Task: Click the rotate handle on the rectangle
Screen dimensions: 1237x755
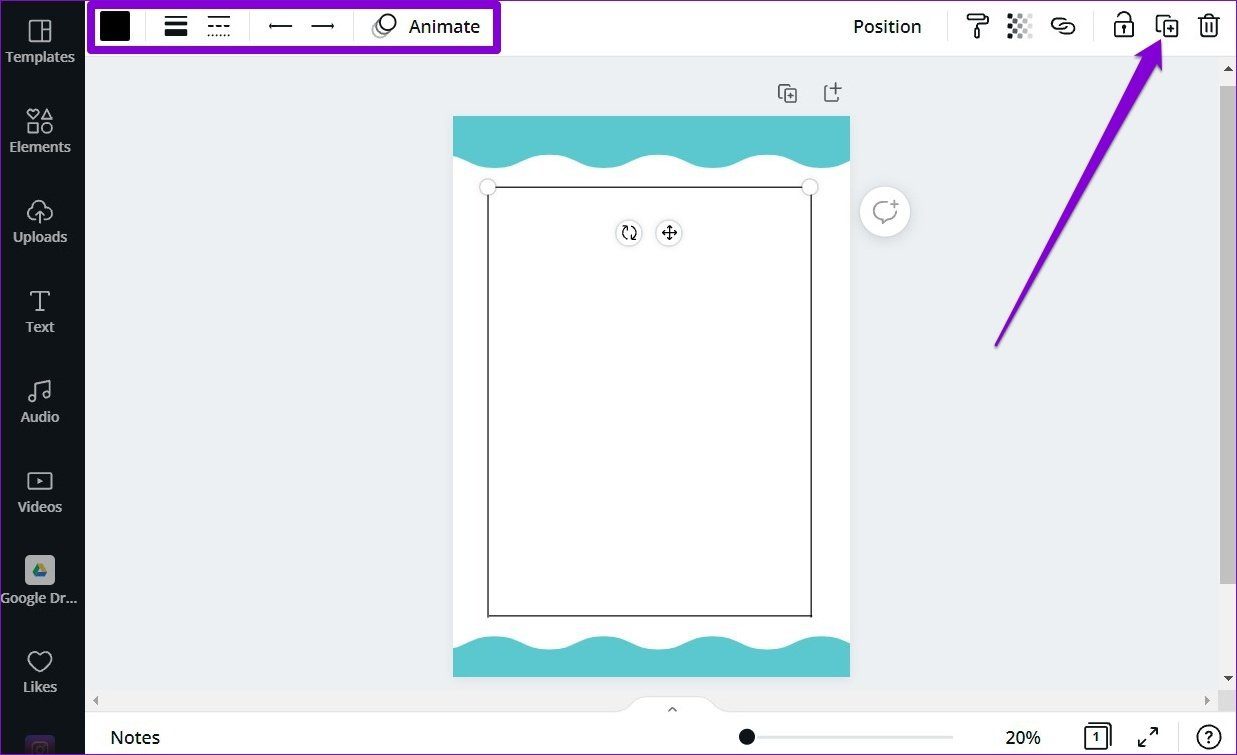Action: tap(629, 233)
